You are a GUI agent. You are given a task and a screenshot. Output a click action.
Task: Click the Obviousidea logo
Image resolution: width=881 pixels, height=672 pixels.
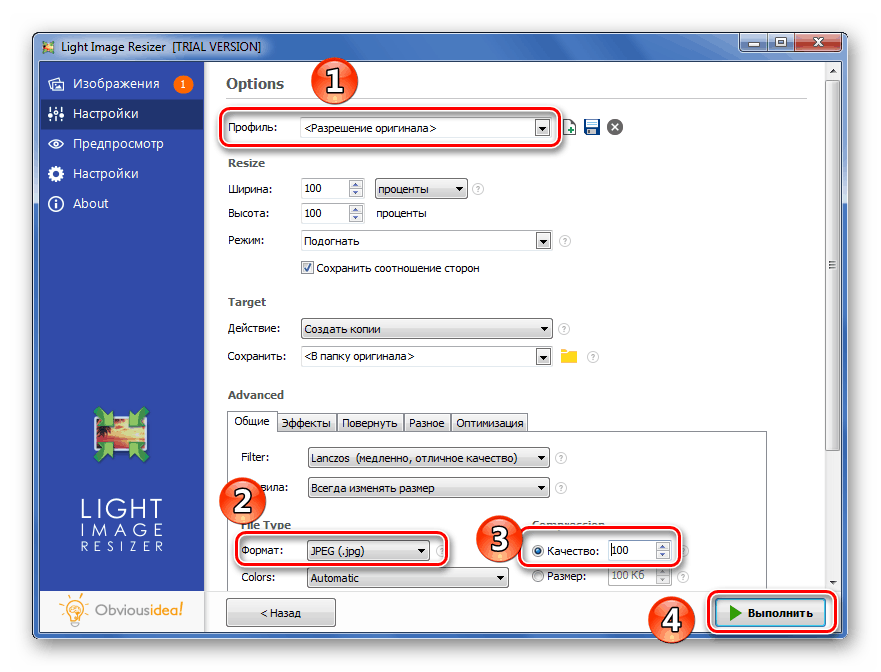coord(121,610)
